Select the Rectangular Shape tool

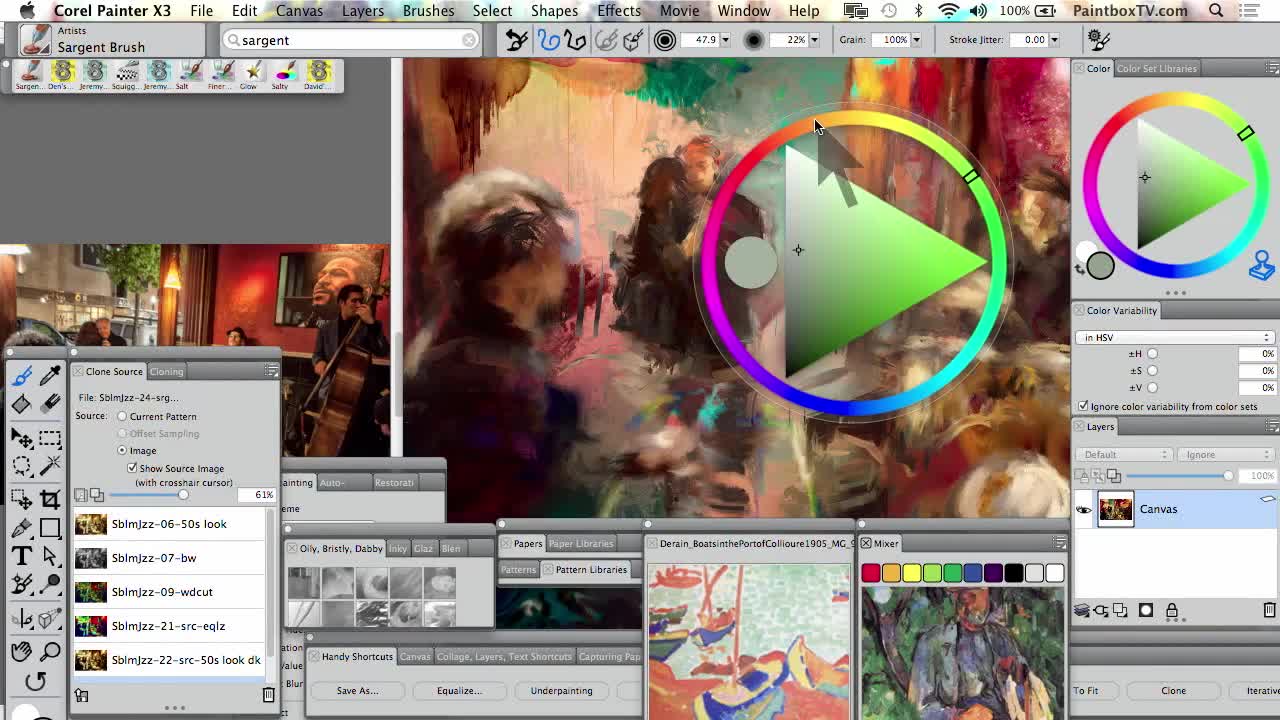tap(51, 528)
